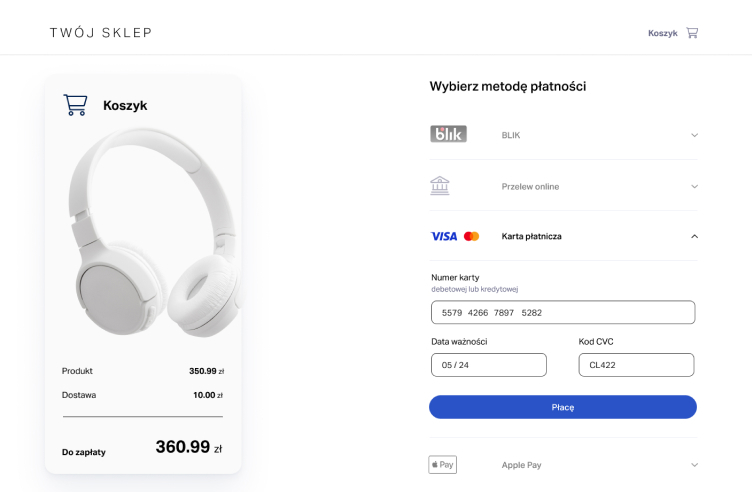This screenshot has width=752, height=504.
Task: Click the shopping cart icon in header
Action: [692, 33]
